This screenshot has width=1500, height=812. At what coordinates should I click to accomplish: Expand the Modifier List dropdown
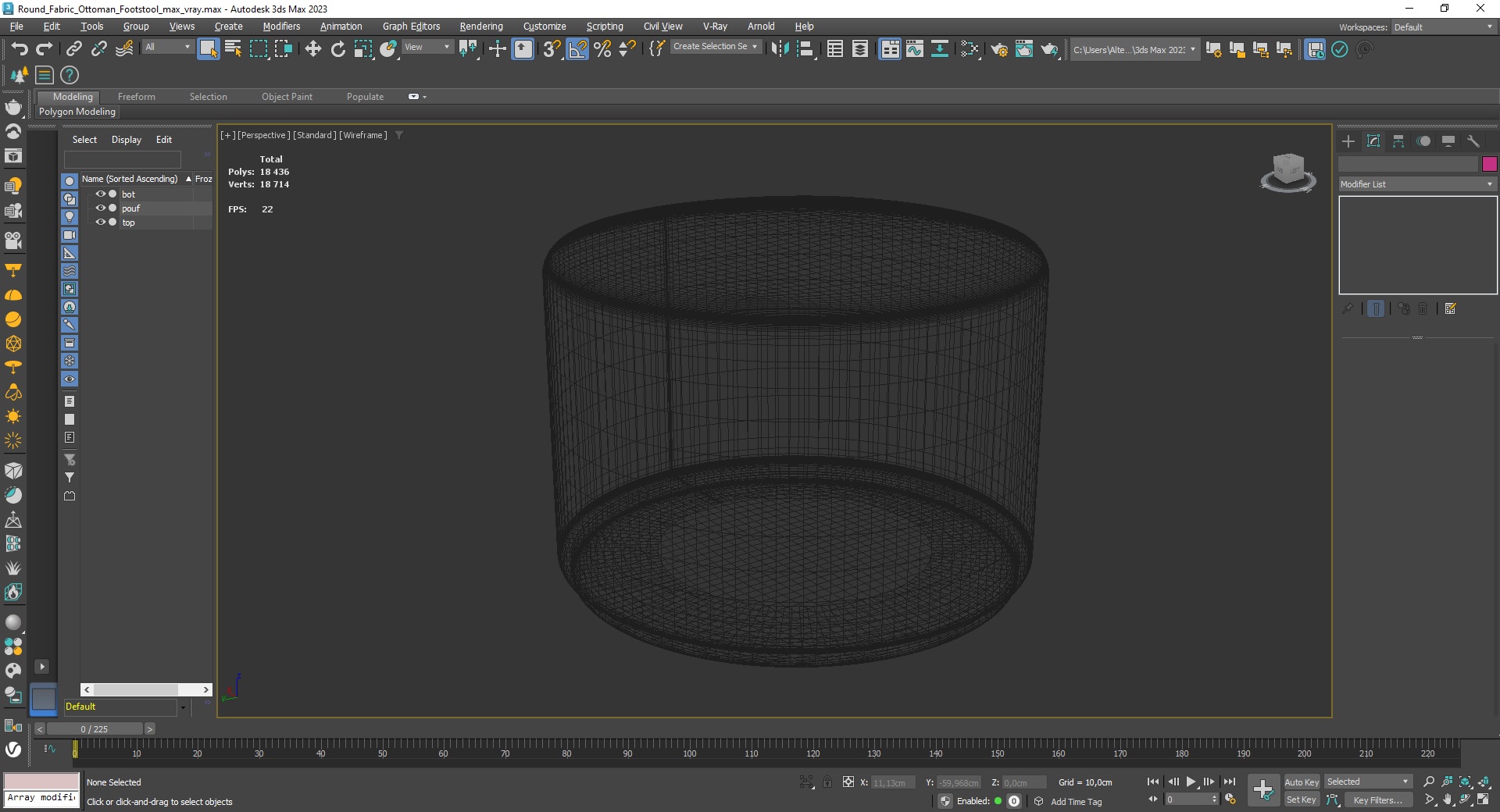click(x=1417, y=184)
